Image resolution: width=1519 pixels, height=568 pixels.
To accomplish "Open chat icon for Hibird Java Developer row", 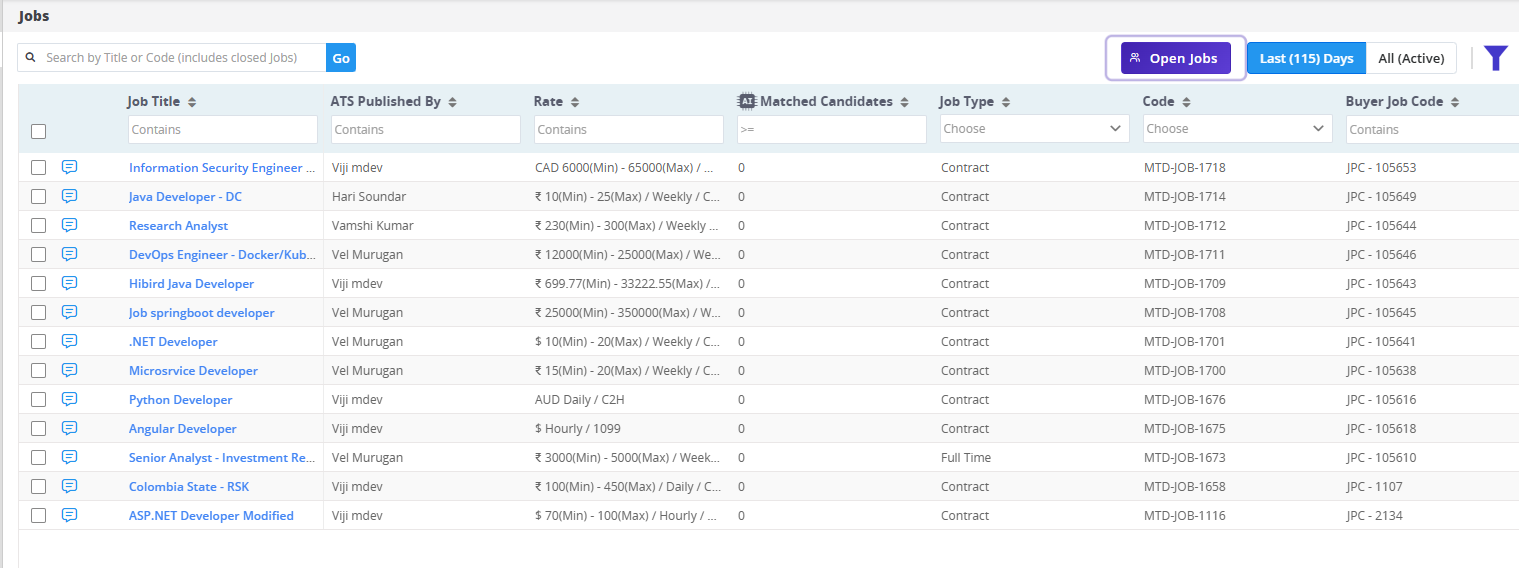I will tap(70, 283).
